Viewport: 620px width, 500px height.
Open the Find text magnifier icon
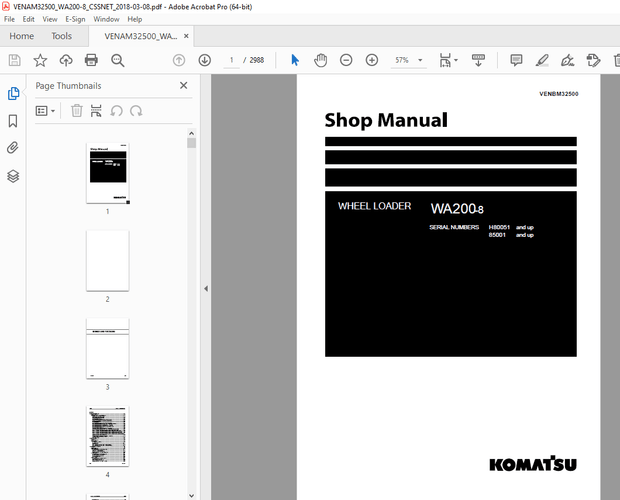click(x=117, y=60)
